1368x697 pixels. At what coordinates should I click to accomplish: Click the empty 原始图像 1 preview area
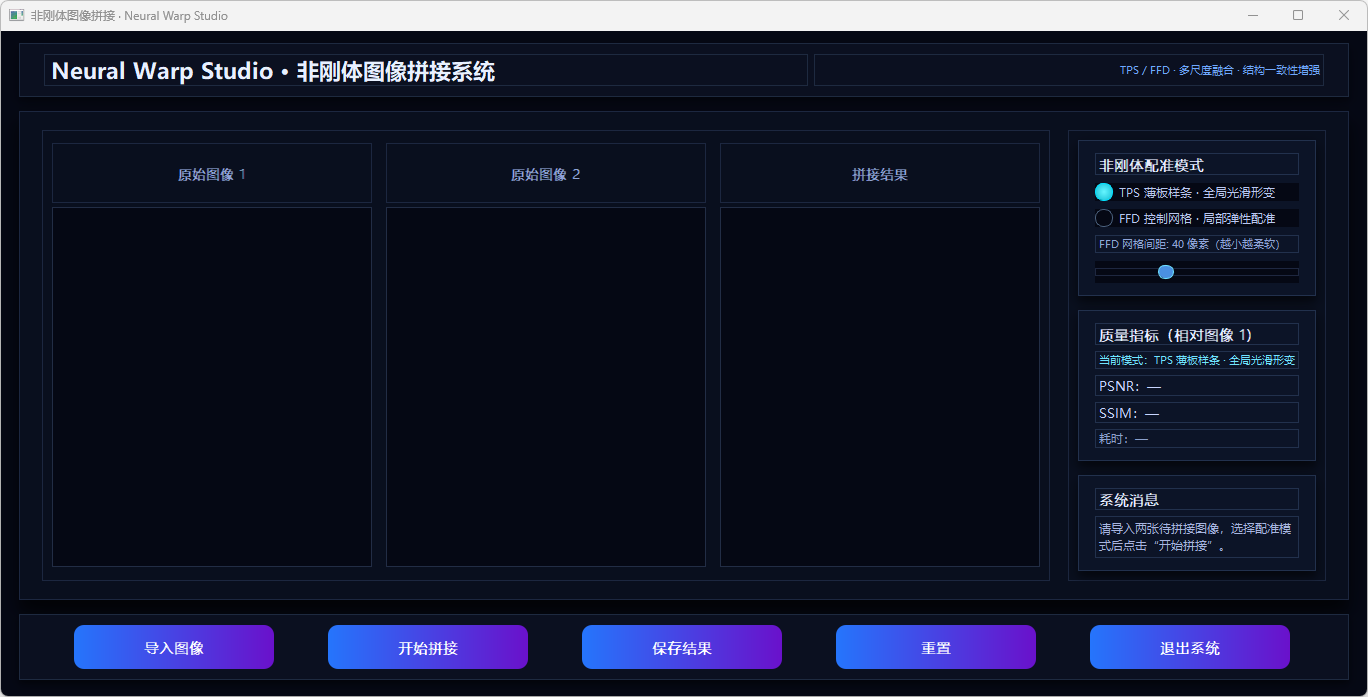212,386
